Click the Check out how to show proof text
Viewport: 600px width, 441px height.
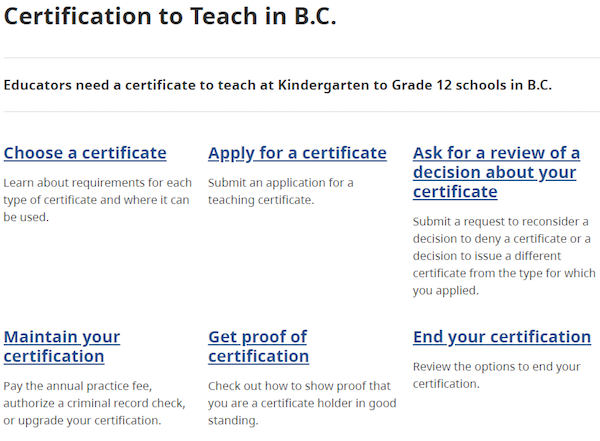point(302,403)
